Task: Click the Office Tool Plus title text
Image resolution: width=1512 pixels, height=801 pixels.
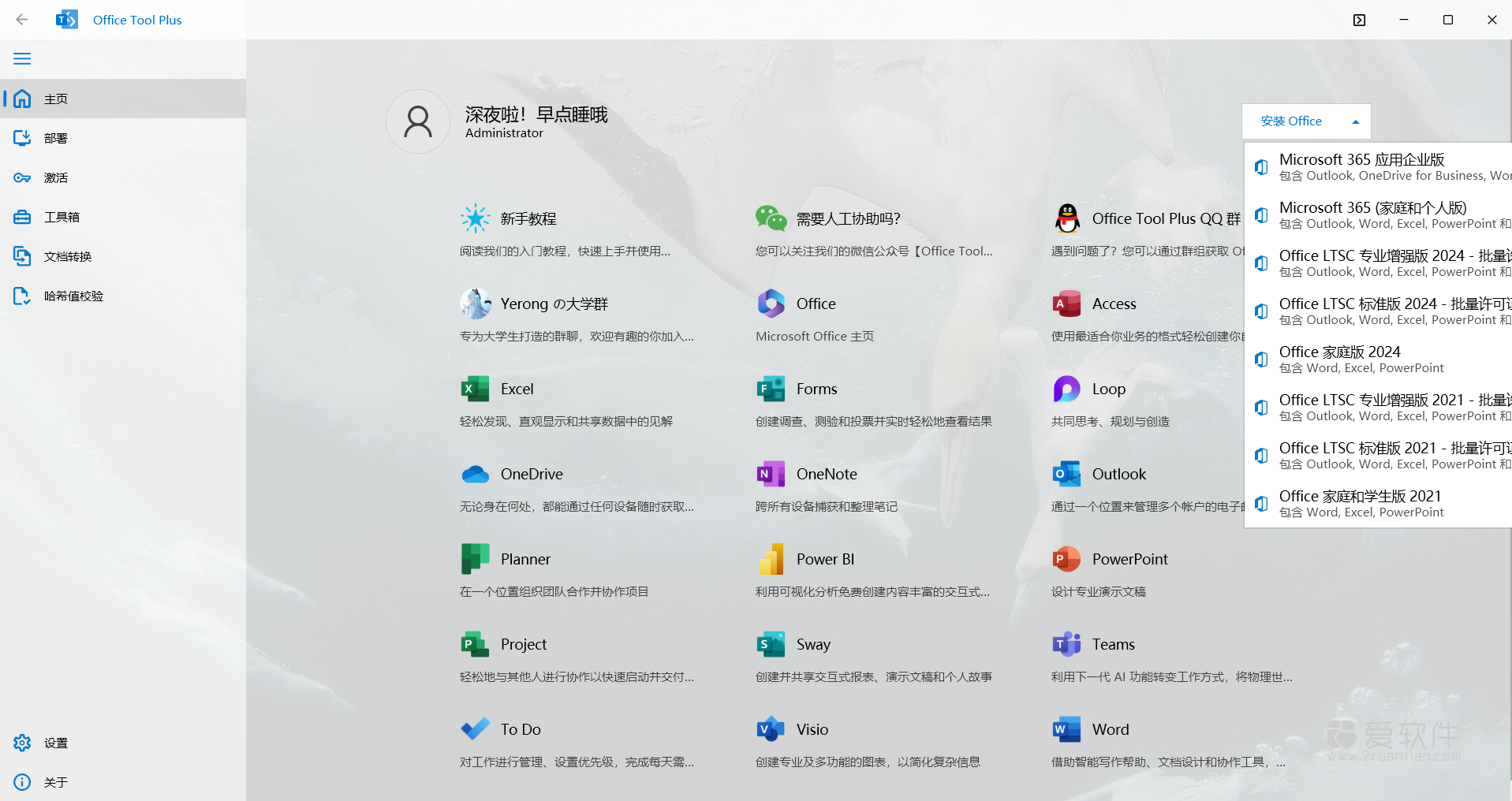Action: [x=137, y=20]
